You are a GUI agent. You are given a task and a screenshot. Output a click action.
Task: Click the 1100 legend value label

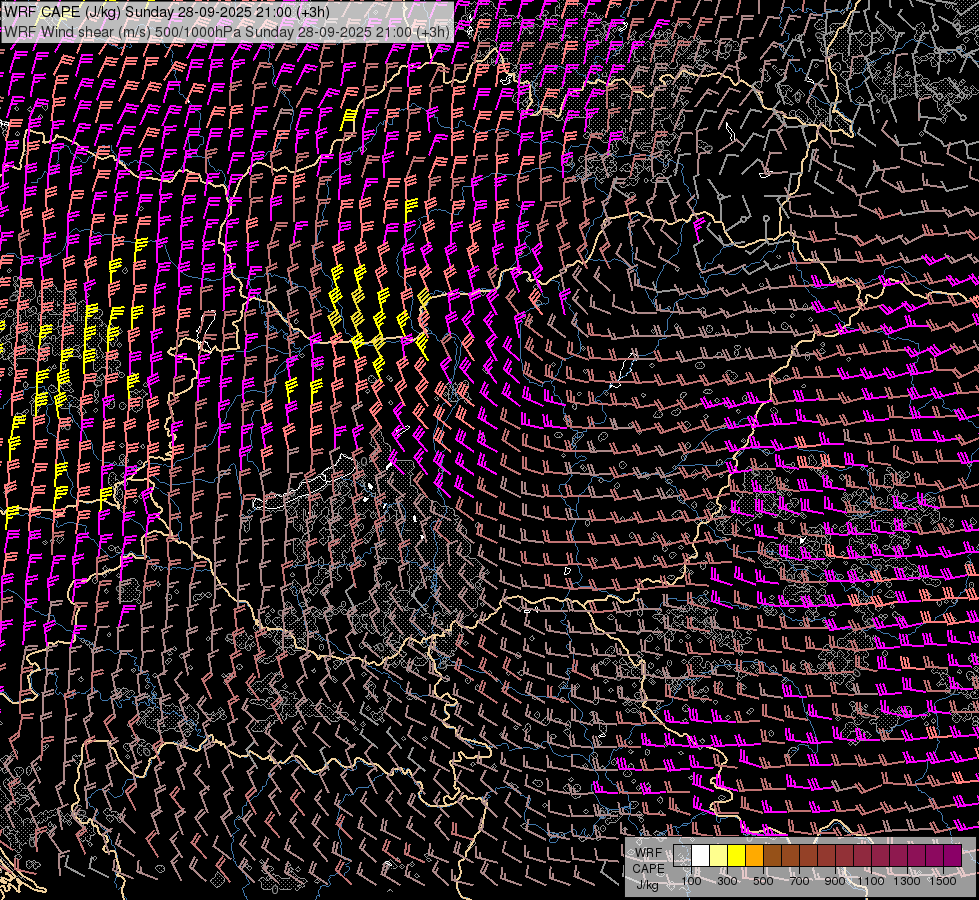pos(871,881)
